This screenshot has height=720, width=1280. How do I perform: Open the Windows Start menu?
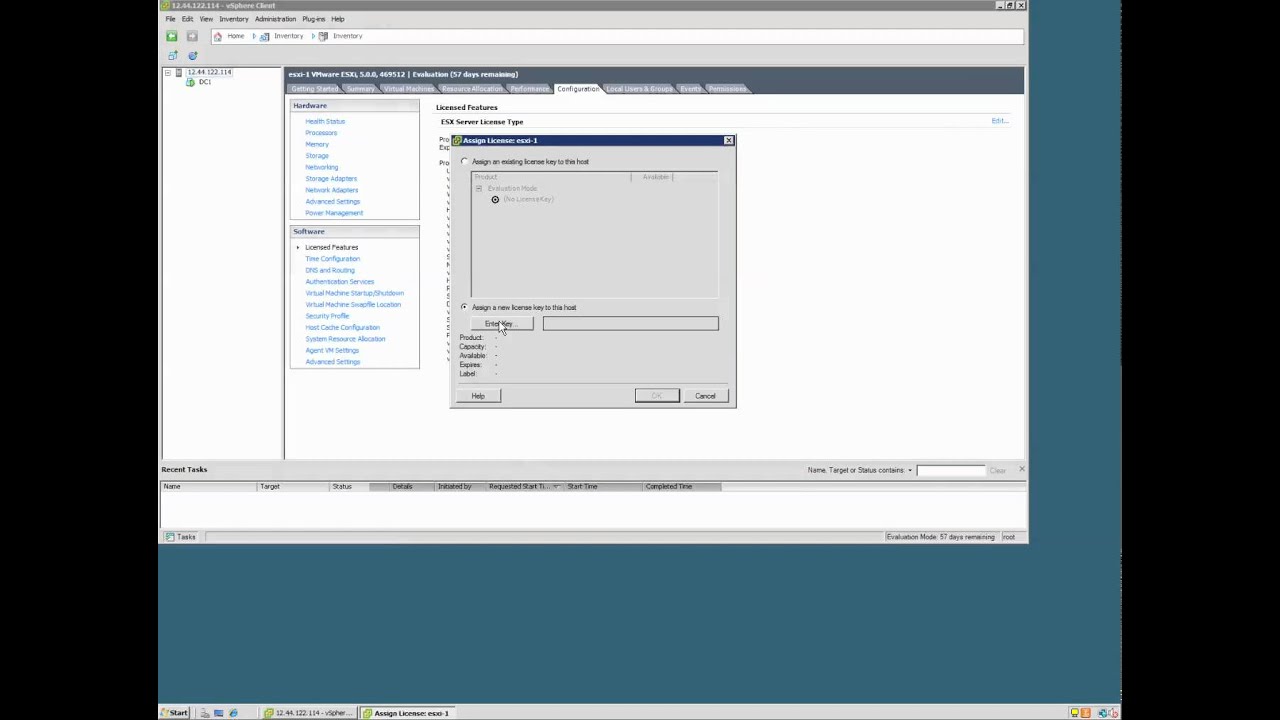tap(175, 713)
